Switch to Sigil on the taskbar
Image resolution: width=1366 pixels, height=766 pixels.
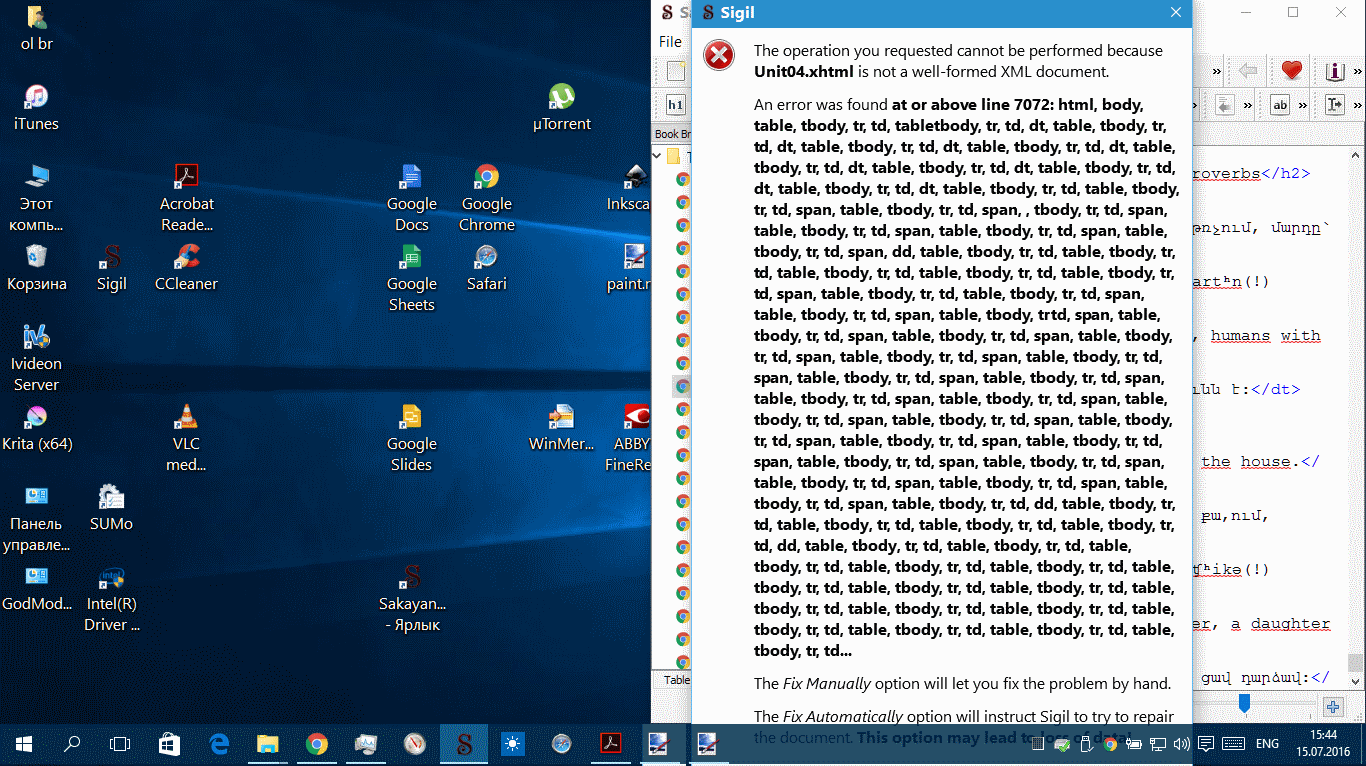(x=463, y=744)
